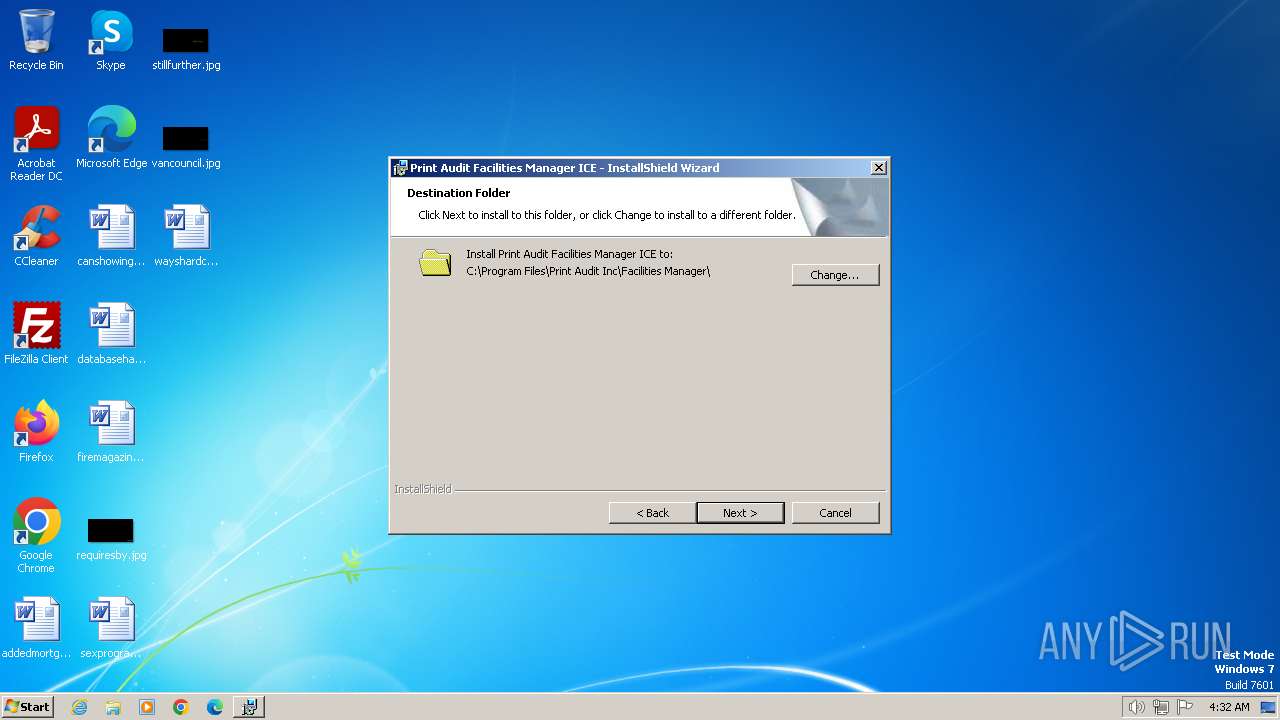Select vancouncil.jpg desktop file
1280x720 pixels.
(186, 146)
